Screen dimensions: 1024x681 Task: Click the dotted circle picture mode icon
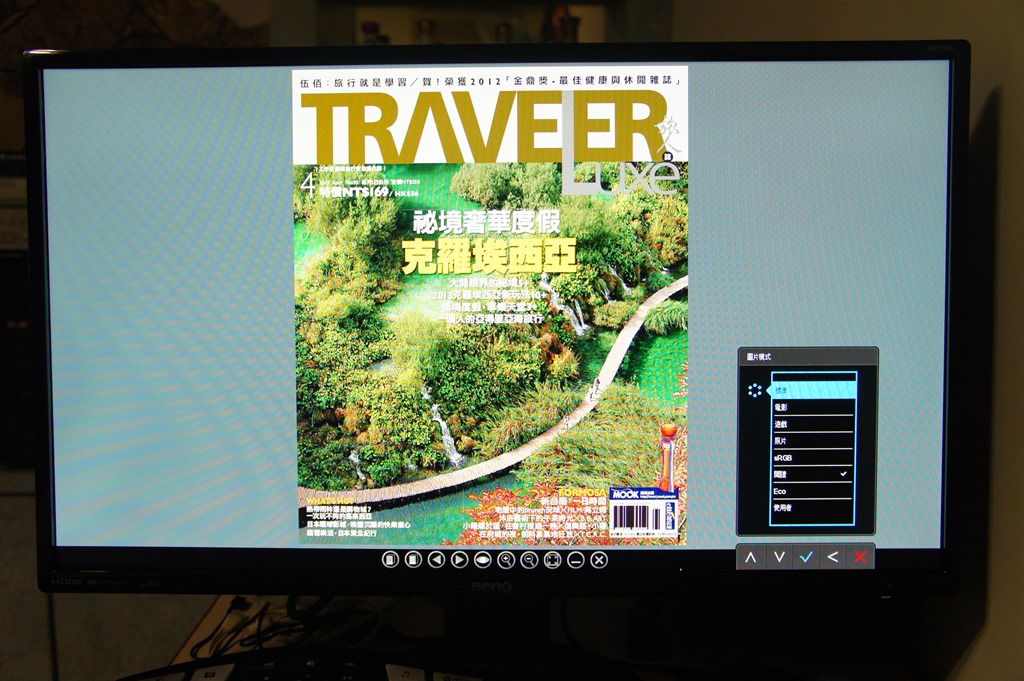pyautogui.click(x=754, y=390)
